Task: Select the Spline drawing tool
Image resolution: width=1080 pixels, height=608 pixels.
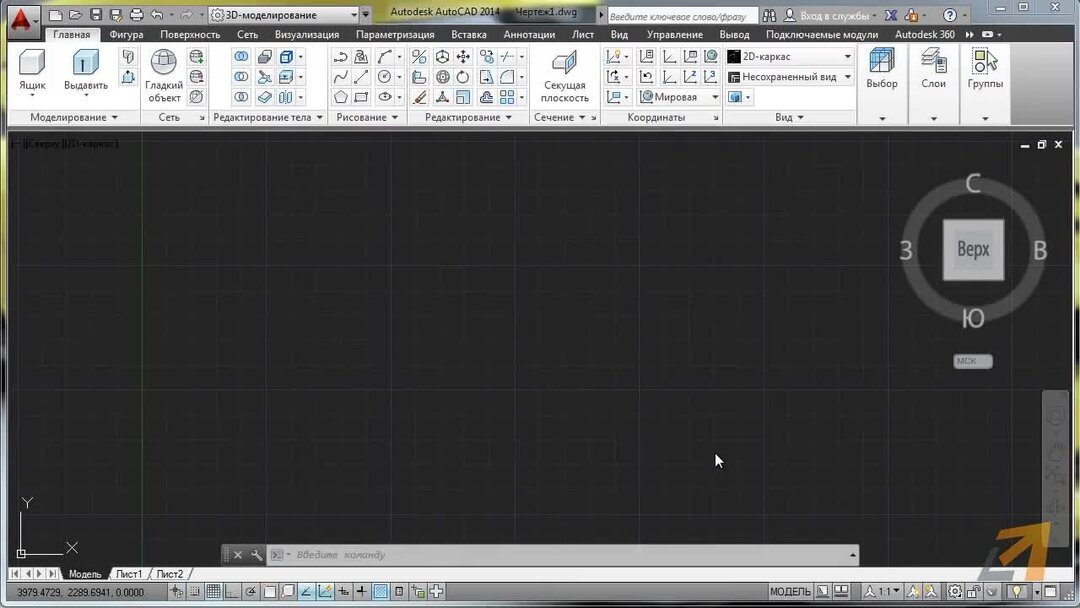Action: pos(340,77)
